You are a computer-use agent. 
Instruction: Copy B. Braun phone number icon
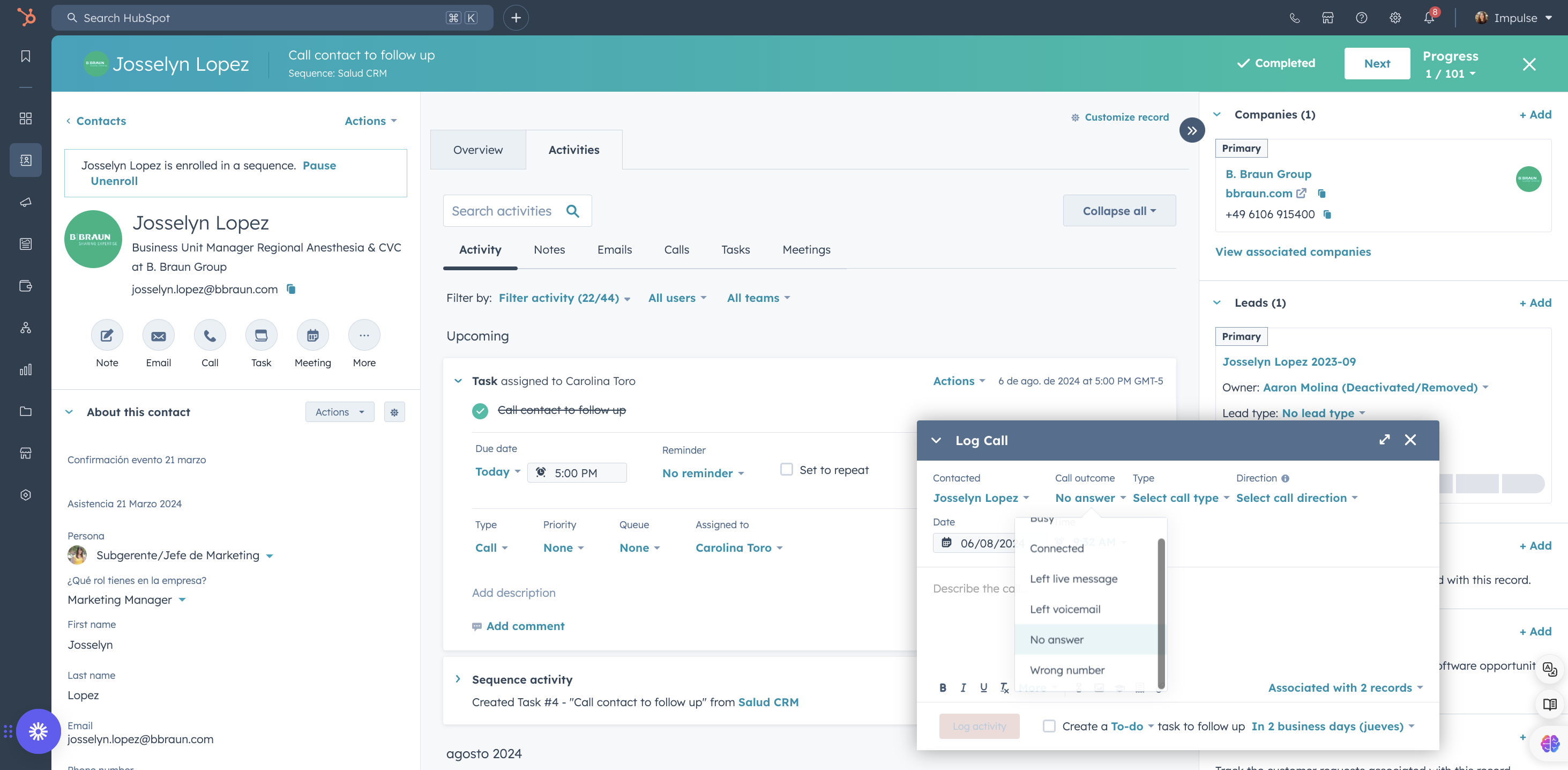[1327, 214]
